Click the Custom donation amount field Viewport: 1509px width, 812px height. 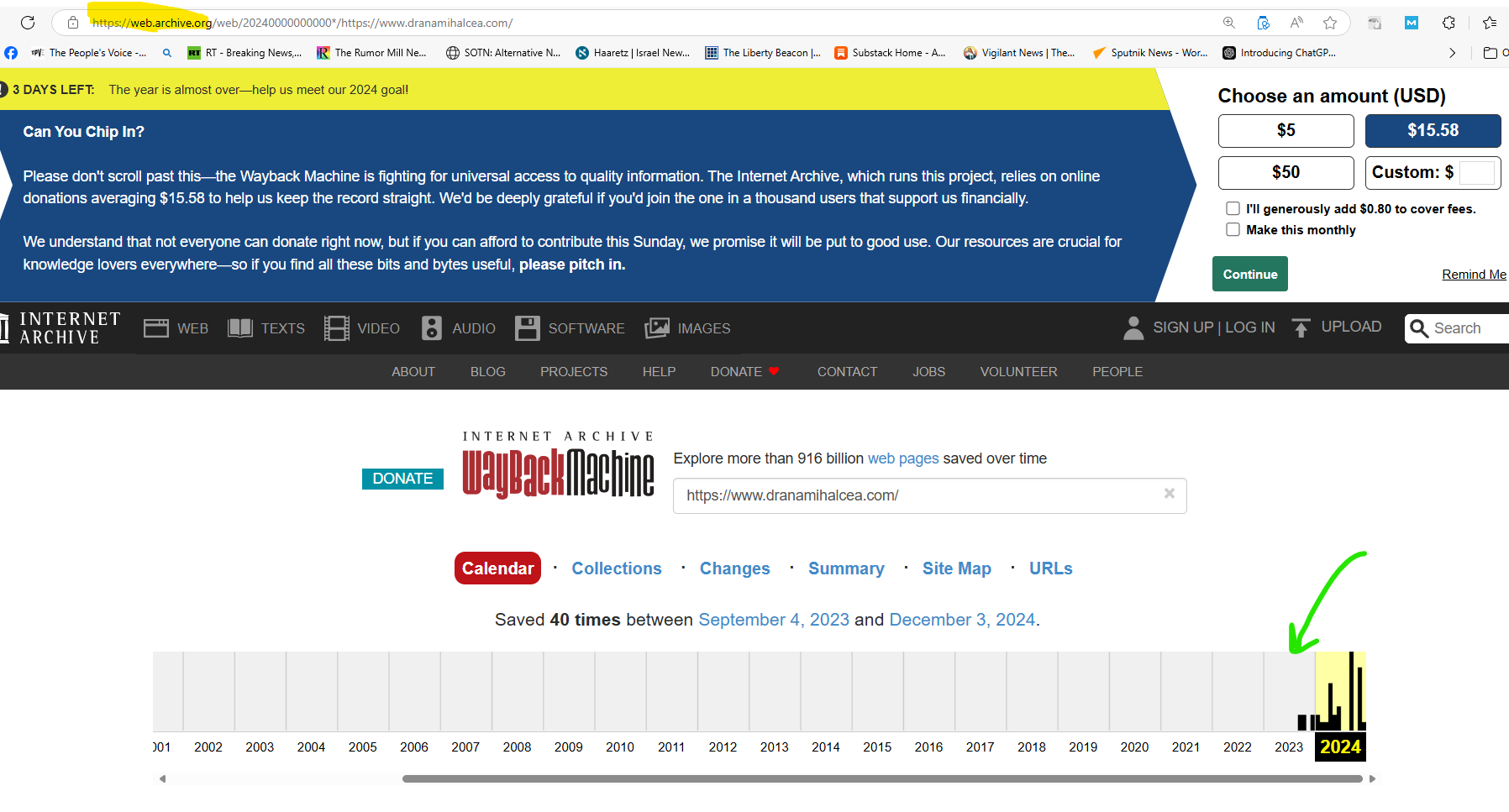pyautogui.click(x=1476, y=173)
